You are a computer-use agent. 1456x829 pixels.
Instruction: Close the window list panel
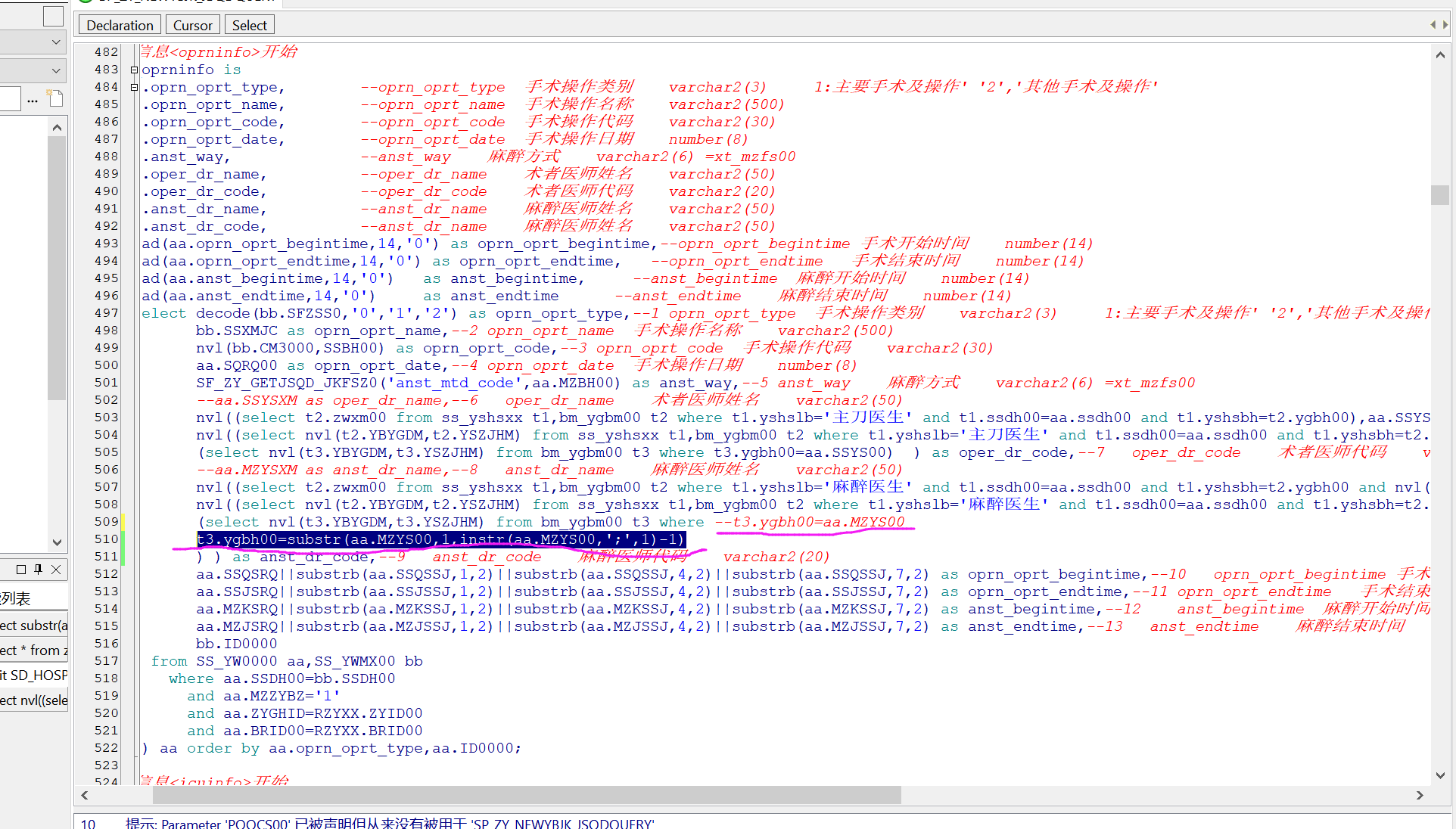click(56, 570)
